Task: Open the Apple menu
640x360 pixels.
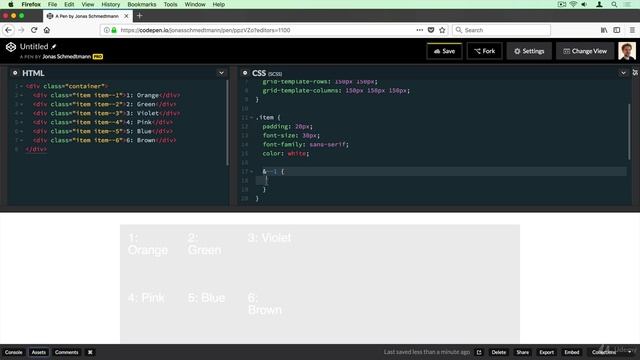Action: (x=11, y=4)
